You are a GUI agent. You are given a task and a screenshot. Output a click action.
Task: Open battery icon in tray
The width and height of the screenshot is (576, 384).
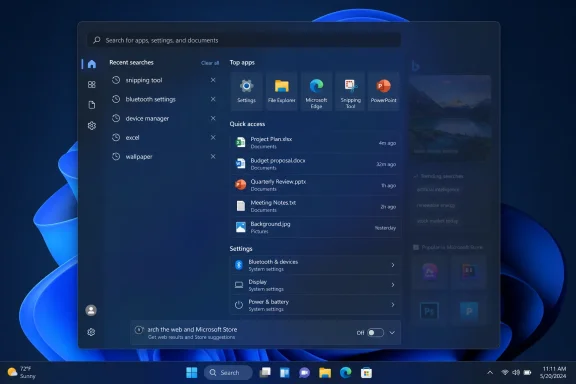[x=528, y=373]
